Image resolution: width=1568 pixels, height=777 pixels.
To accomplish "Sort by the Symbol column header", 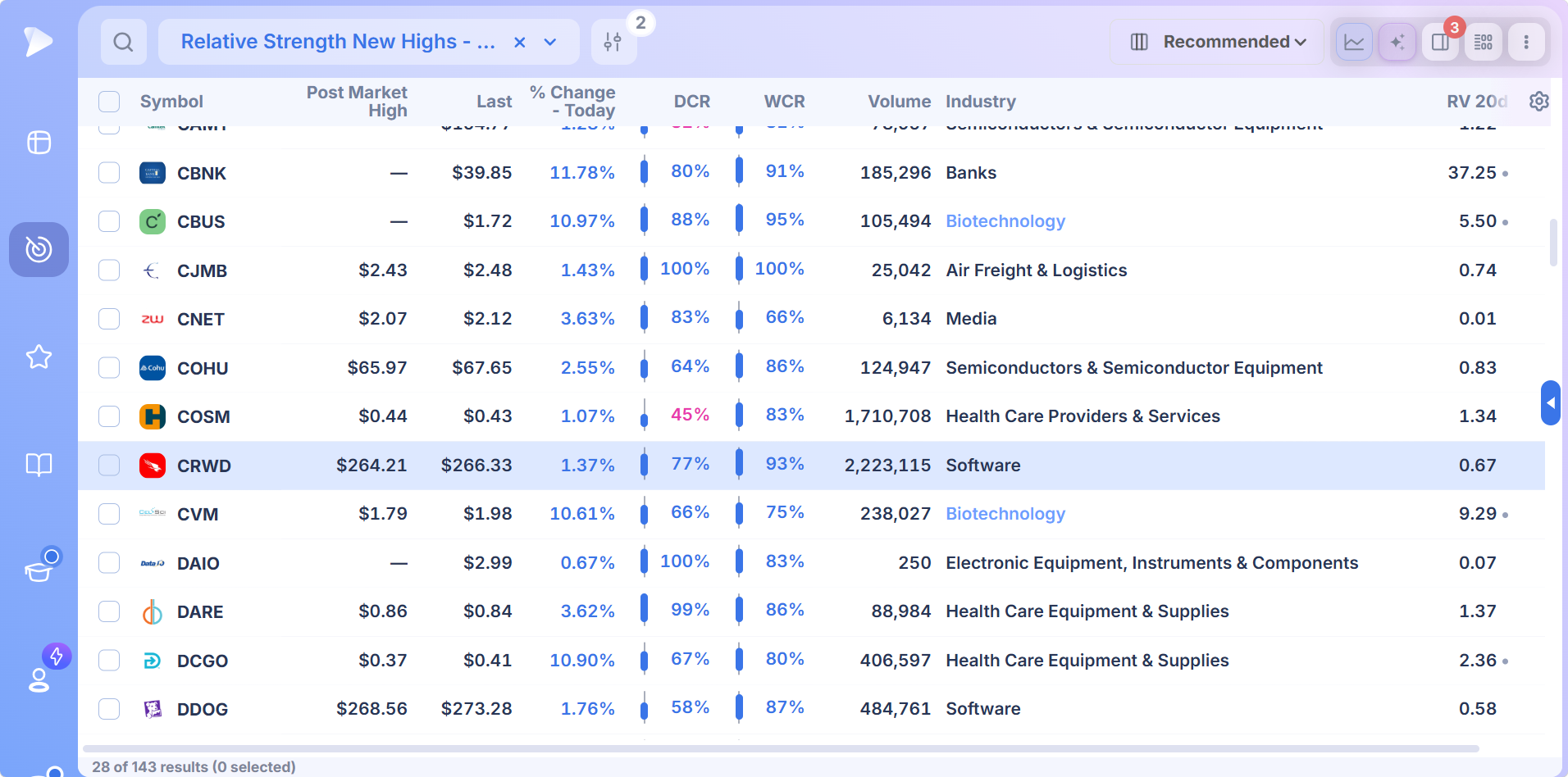I will pyautogui.click(x=171, y=102).
